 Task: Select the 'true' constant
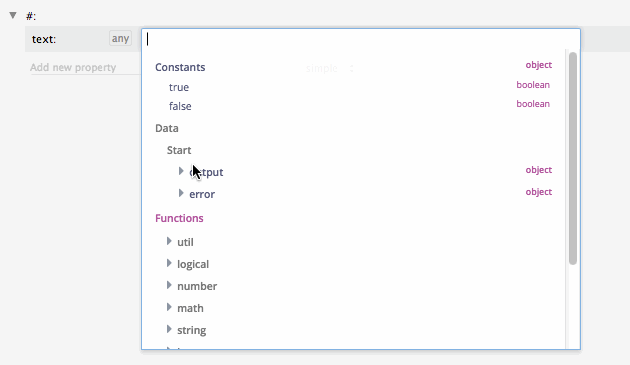click(179, 87)
